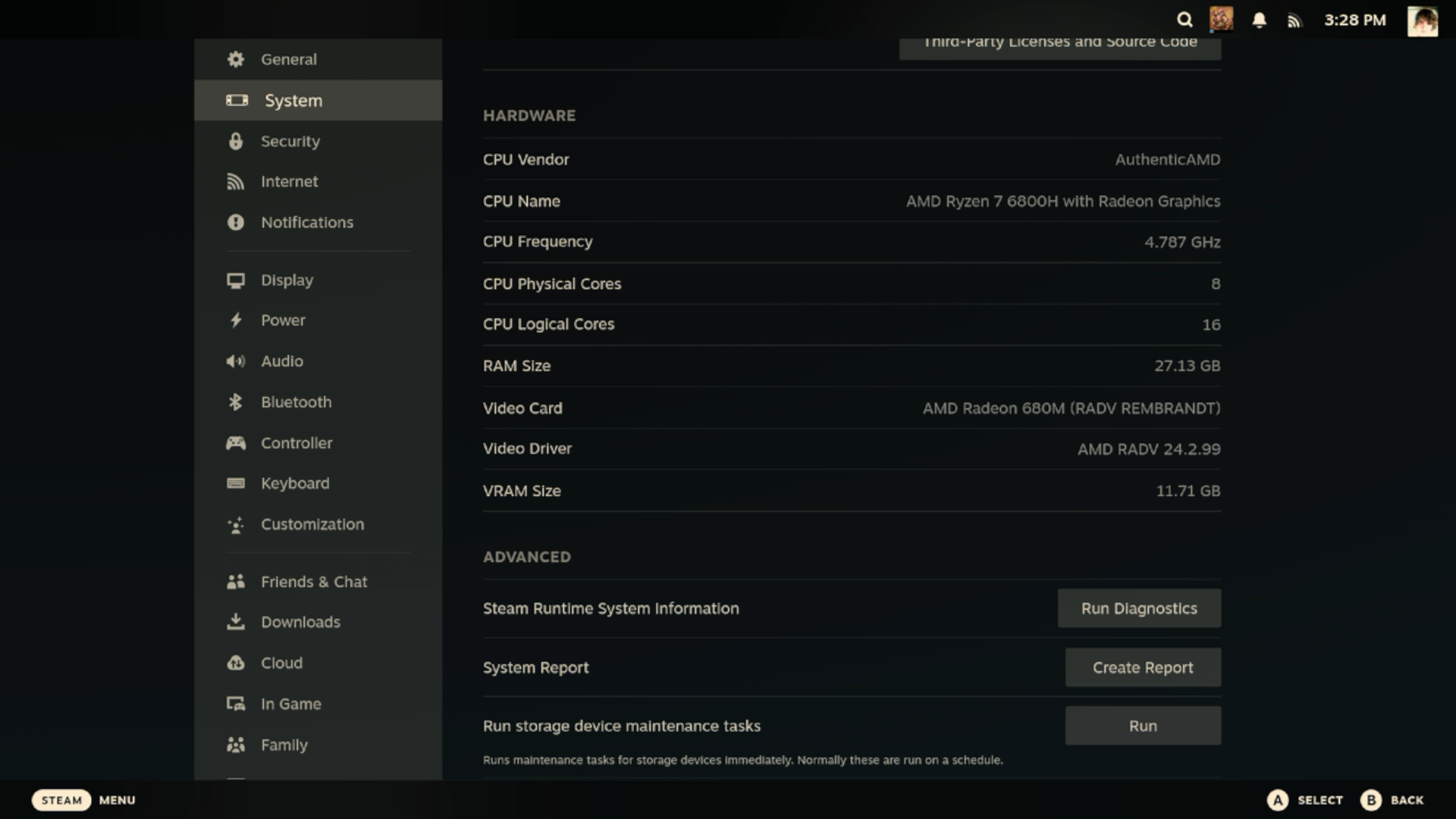Click the network status icon in header
Image resolution: width=1456 pixels, height=819 pixels.
coord(1294,20)
